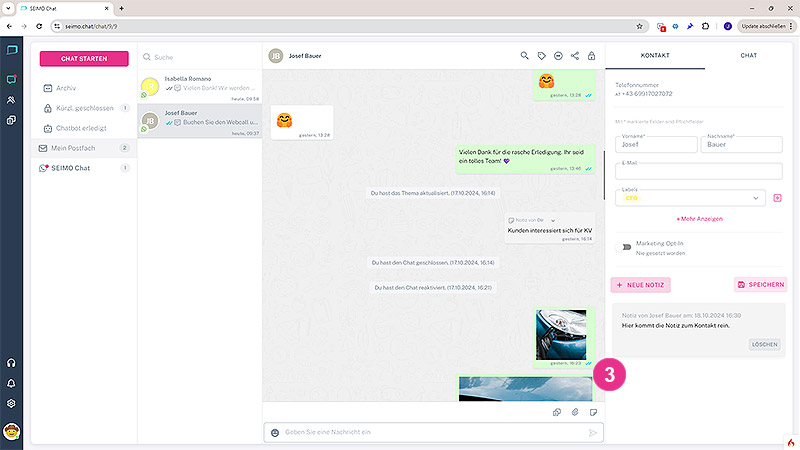800x450 pixels.
Task: Toggle the Marketing Opt-In switch
Action: click(626, 246)
